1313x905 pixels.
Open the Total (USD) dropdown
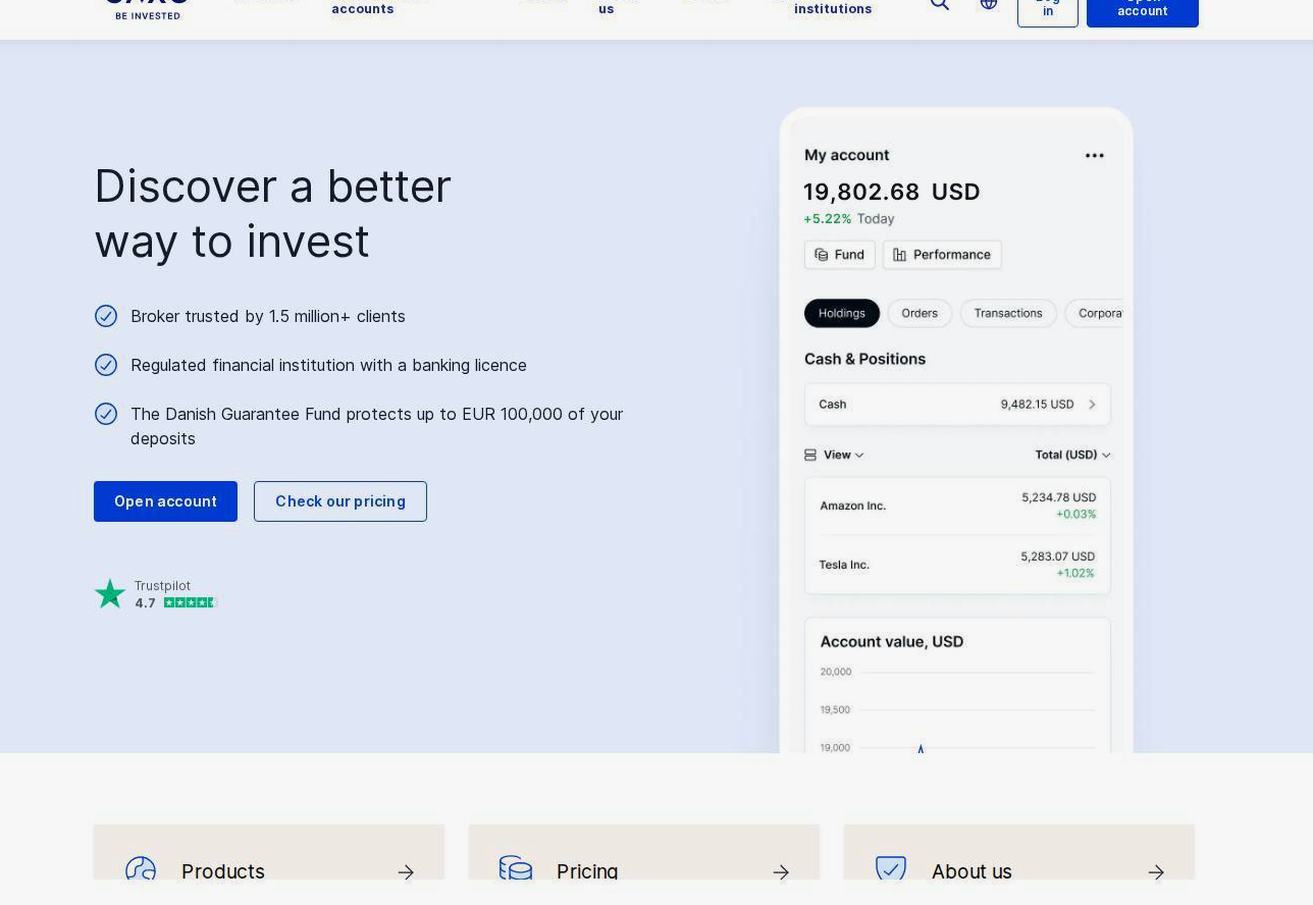point(1073,455)
